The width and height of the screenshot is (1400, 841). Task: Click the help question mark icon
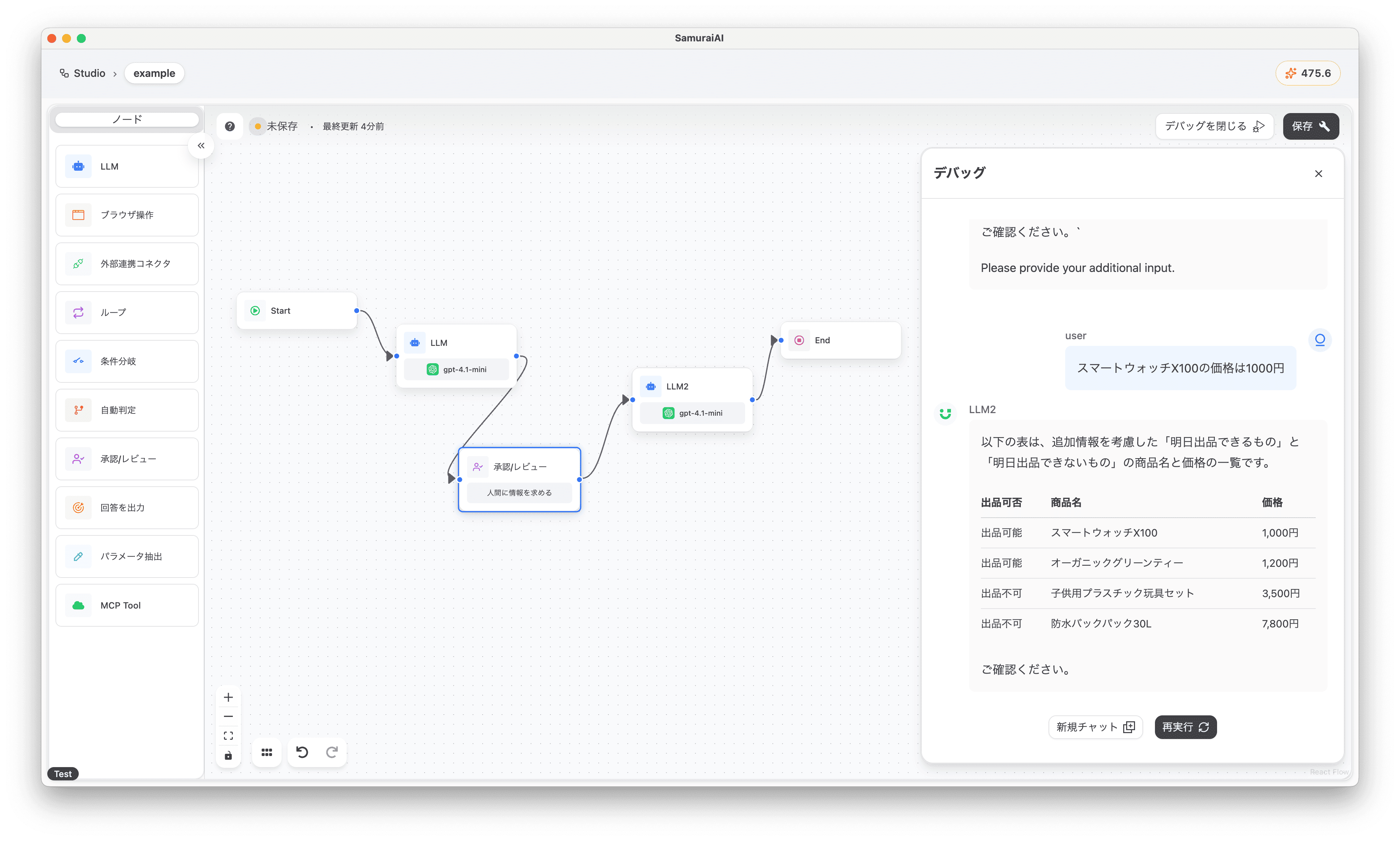[x=230, y=126]
